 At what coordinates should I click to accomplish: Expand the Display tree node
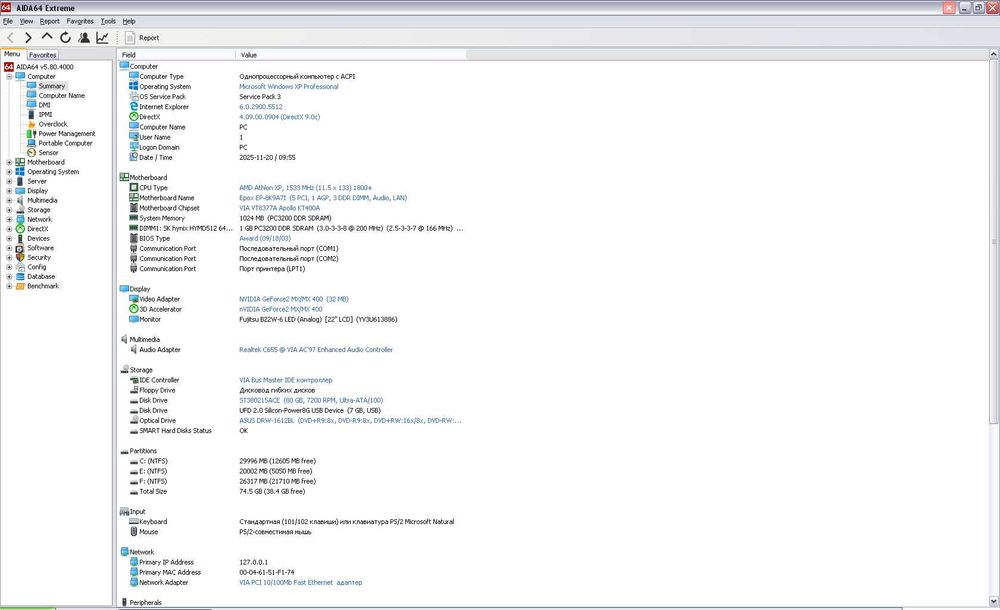click(x=10, y=191)
